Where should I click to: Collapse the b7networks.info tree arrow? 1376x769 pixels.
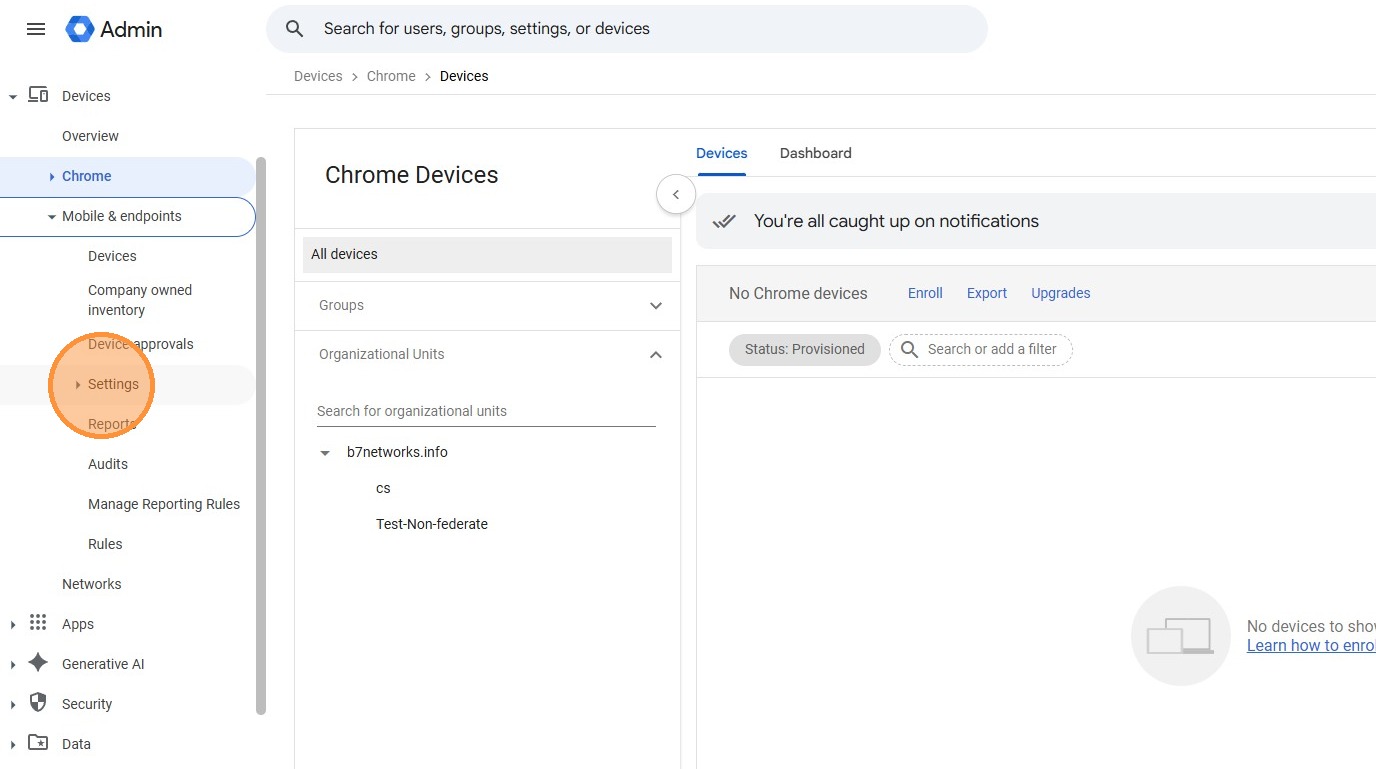pyautogui.click(x=324, y=453)
